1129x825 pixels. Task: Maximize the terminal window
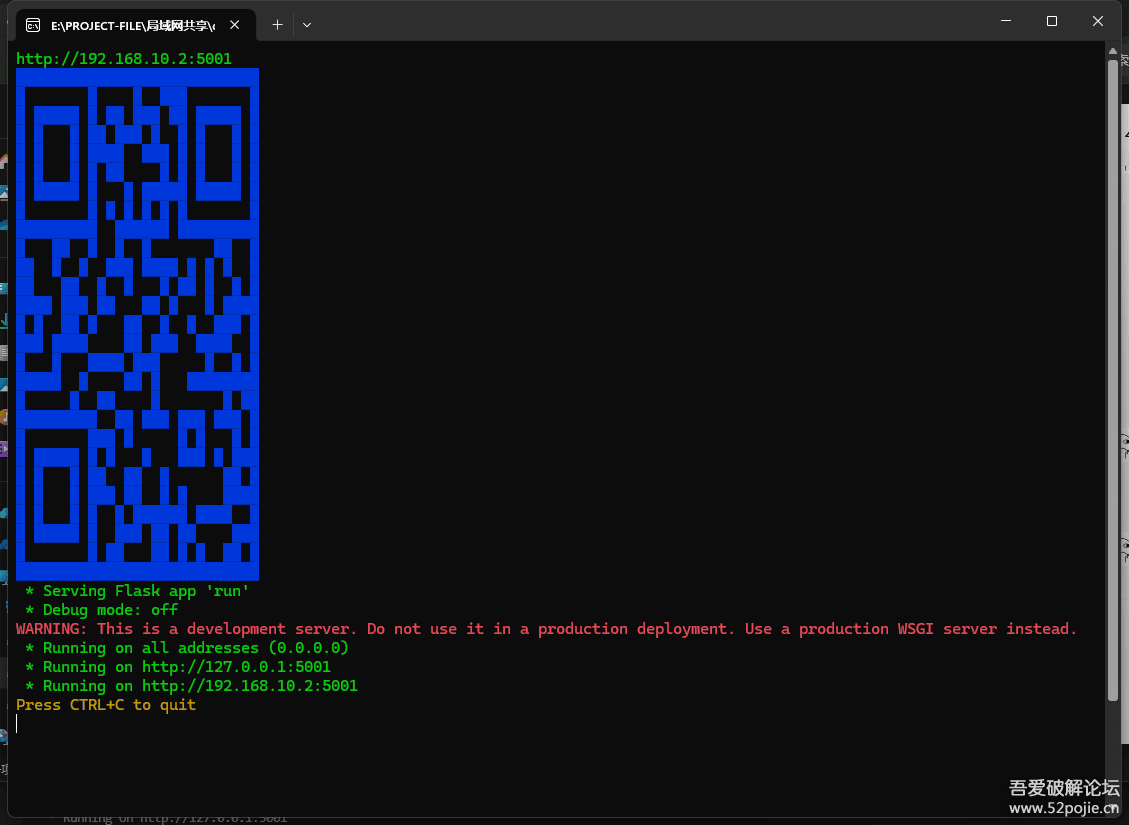point(1052,21)
